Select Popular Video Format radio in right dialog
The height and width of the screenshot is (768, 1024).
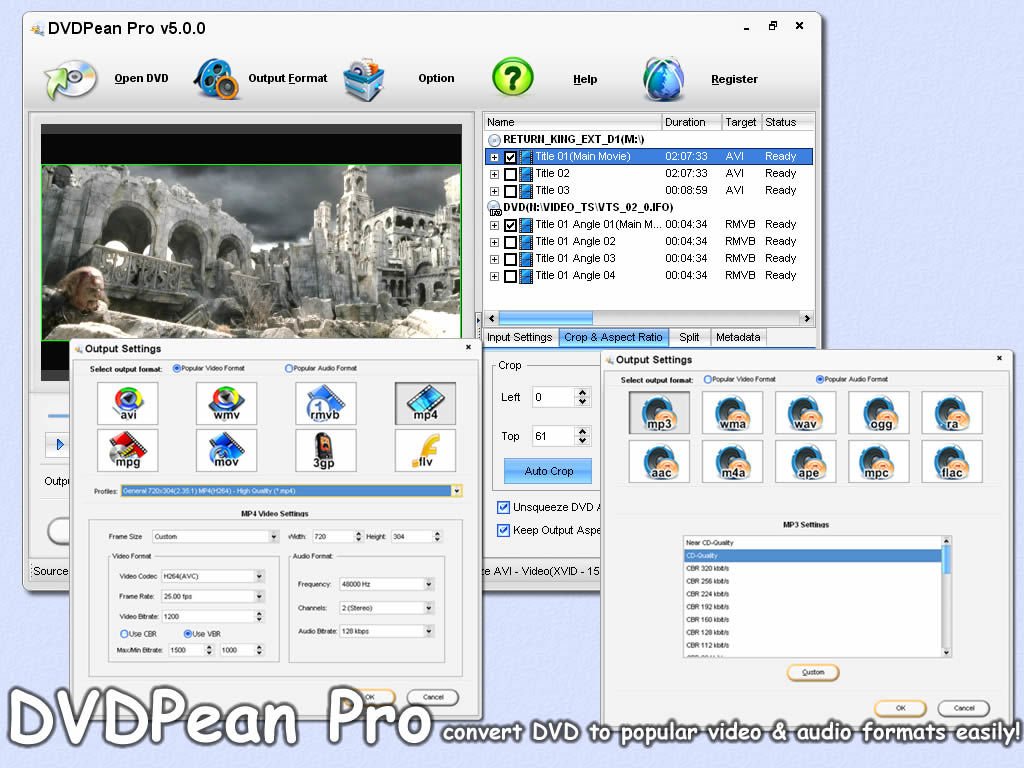point(708,379)
